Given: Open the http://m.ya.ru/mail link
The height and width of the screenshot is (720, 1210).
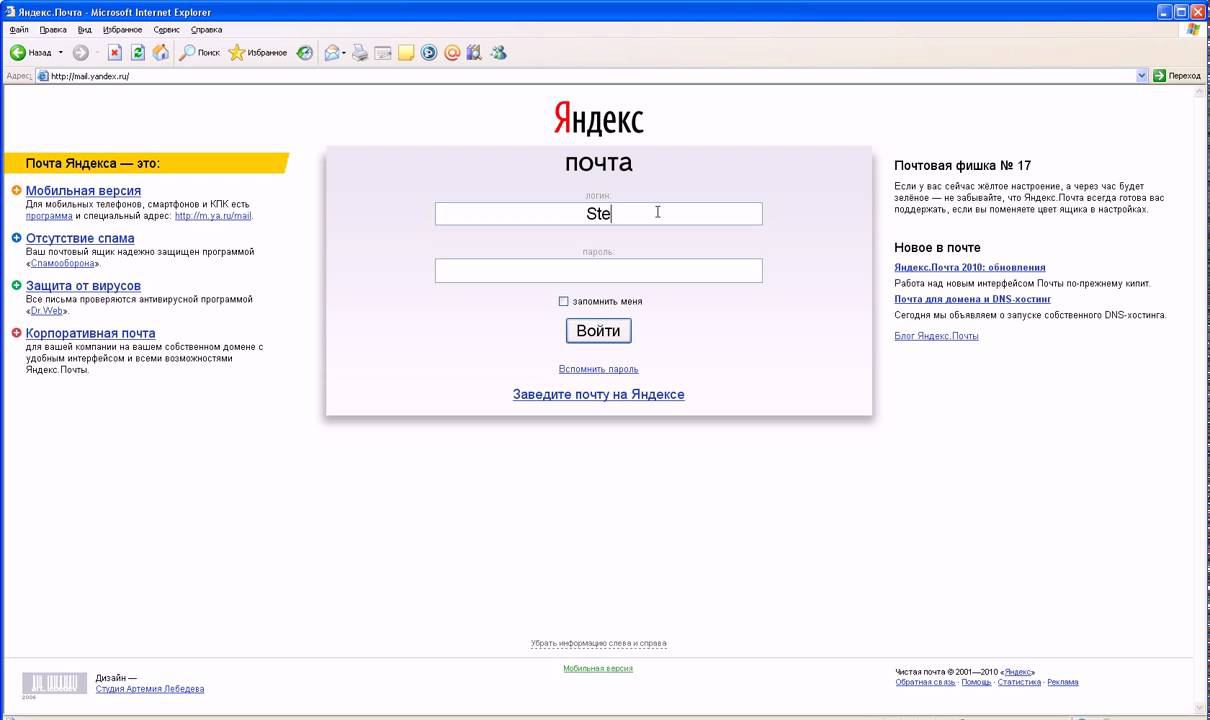Looking at the screenshot, I should 213,216.
